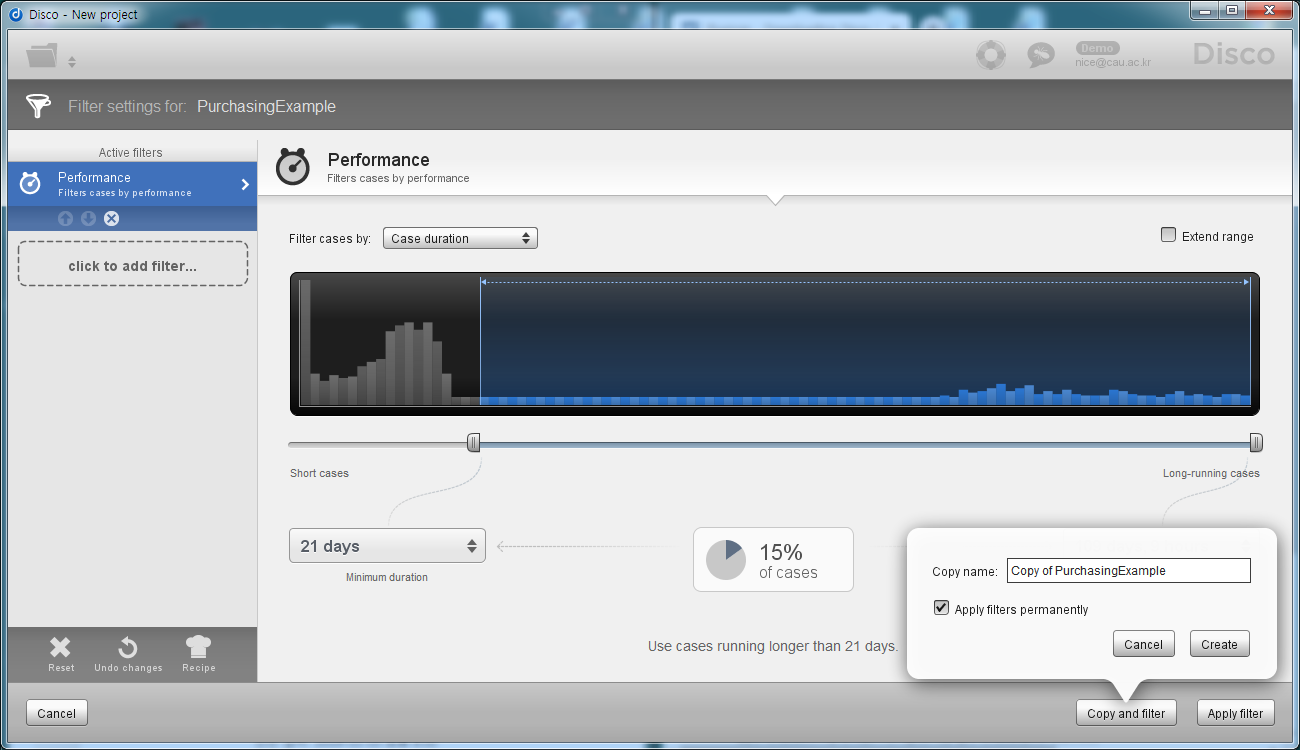Click the 'click to add filter...' box

[x=132, y=264]
